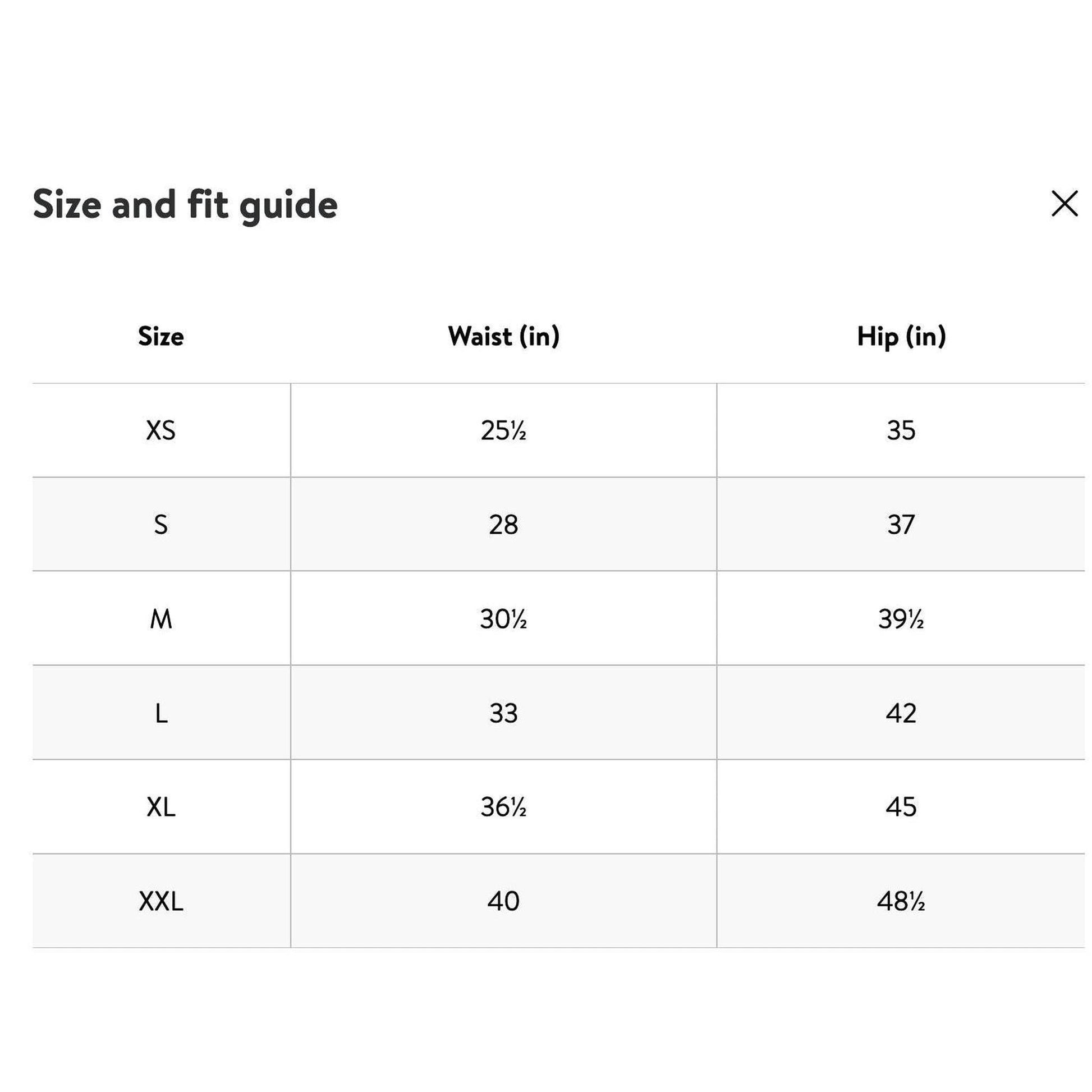Select the XXL size row
The image size is (1092, 1092).
[x=160, y=901]
